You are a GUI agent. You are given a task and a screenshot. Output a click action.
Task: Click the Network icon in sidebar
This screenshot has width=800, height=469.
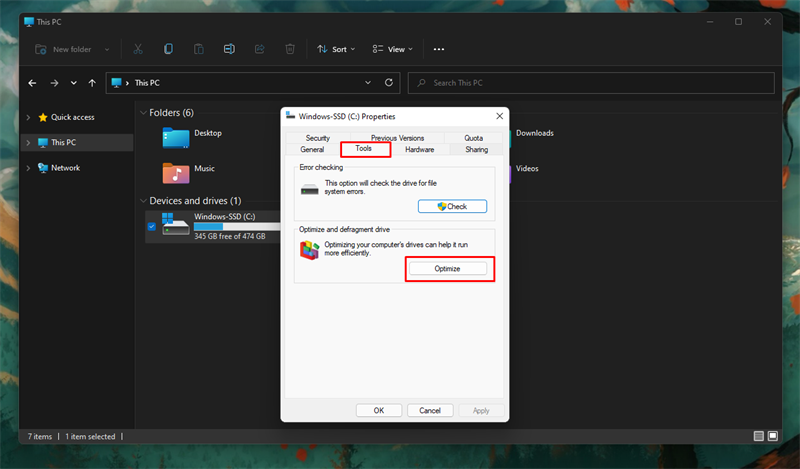43,168
